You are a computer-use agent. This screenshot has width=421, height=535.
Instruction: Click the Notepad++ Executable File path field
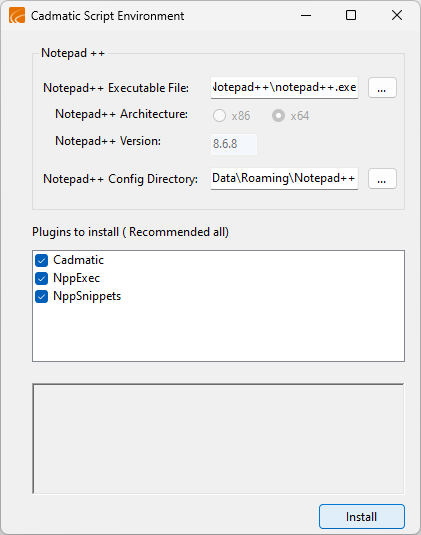point(284,88)
